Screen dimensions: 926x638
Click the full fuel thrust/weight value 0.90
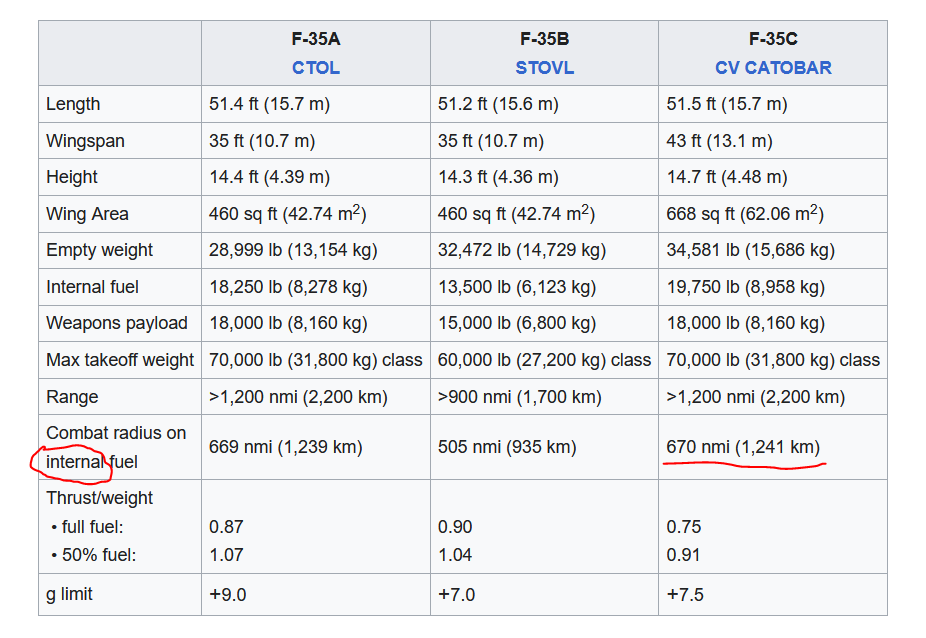point(455,527)
